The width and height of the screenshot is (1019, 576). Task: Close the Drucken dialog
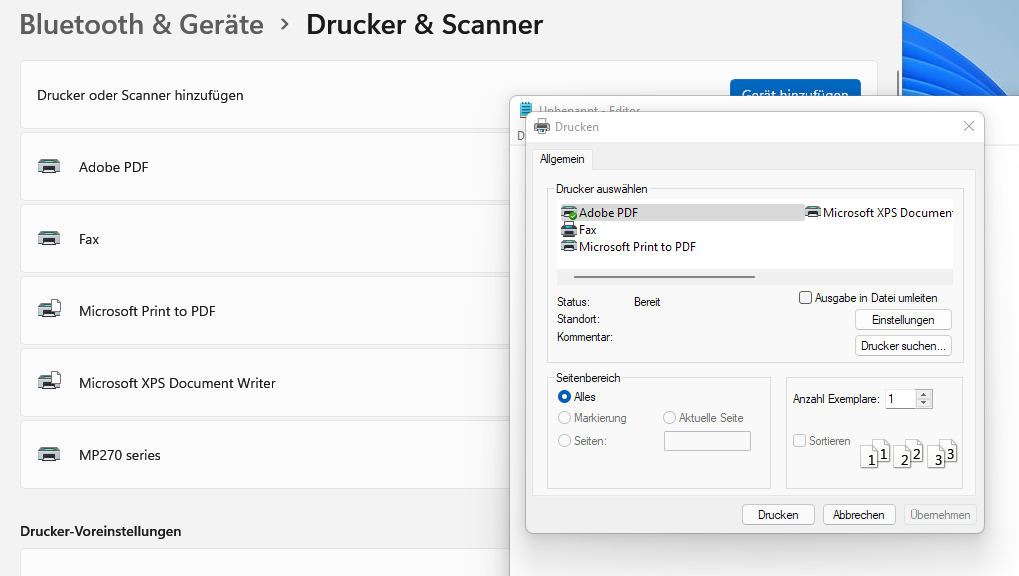pos(968,126)
